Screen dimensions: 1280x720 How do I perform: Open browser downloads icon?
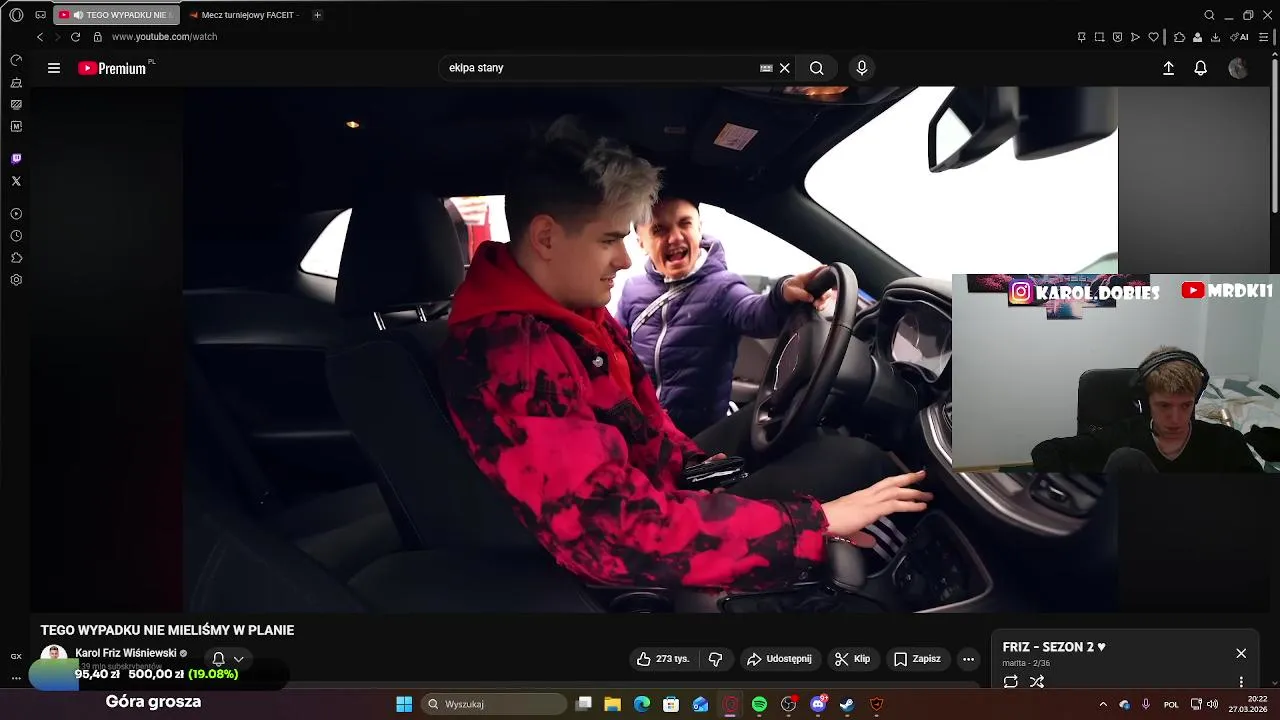tap(1215, 37)
